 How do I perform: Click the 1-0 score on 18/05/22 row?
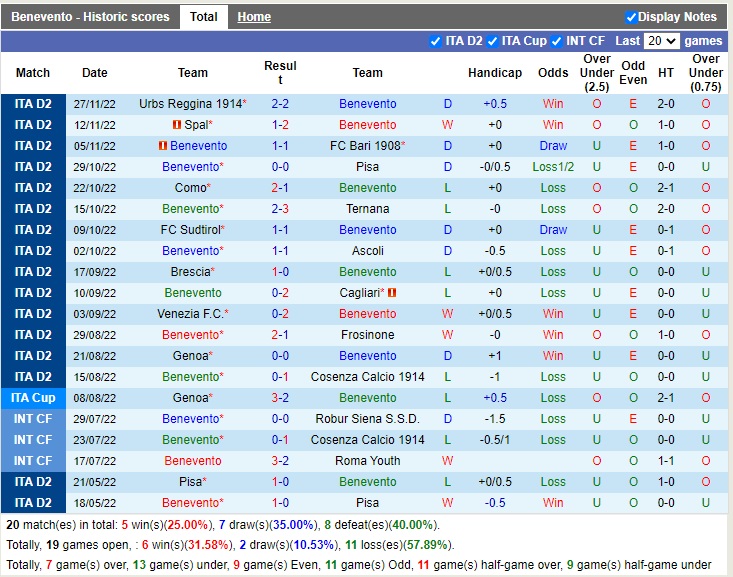click(x=280, y=503)
